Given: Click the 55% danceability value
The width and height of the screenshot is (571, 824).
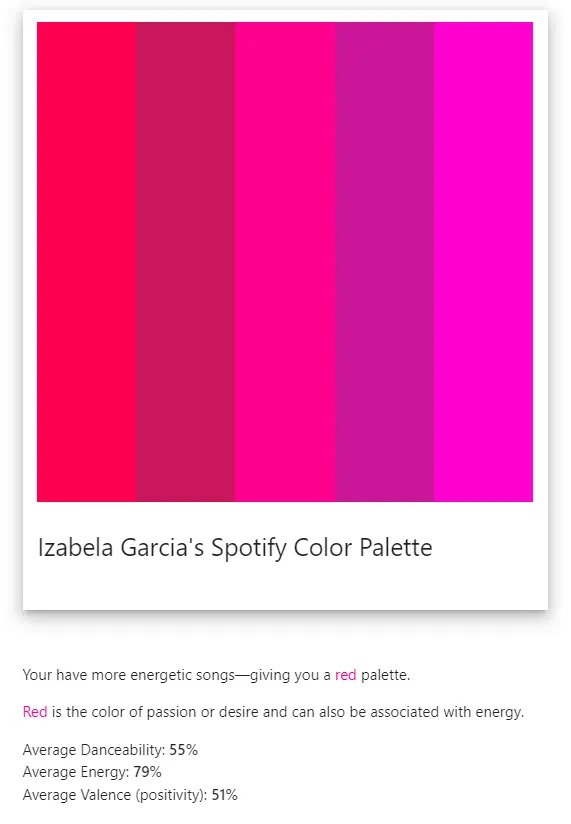Looking at the screenshot, I should click(183, 750).
